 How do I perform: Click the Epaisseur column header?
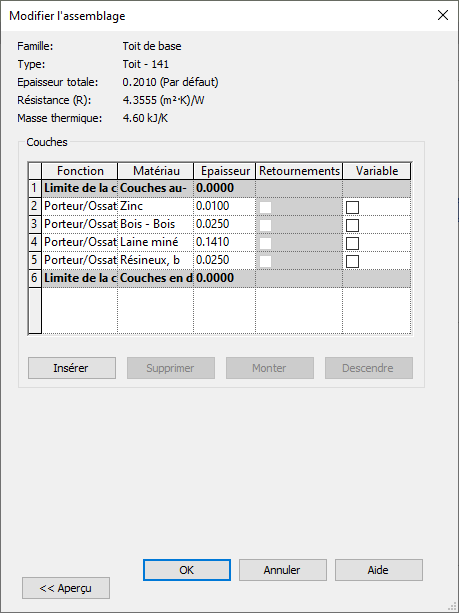click(x=224, y=171)
